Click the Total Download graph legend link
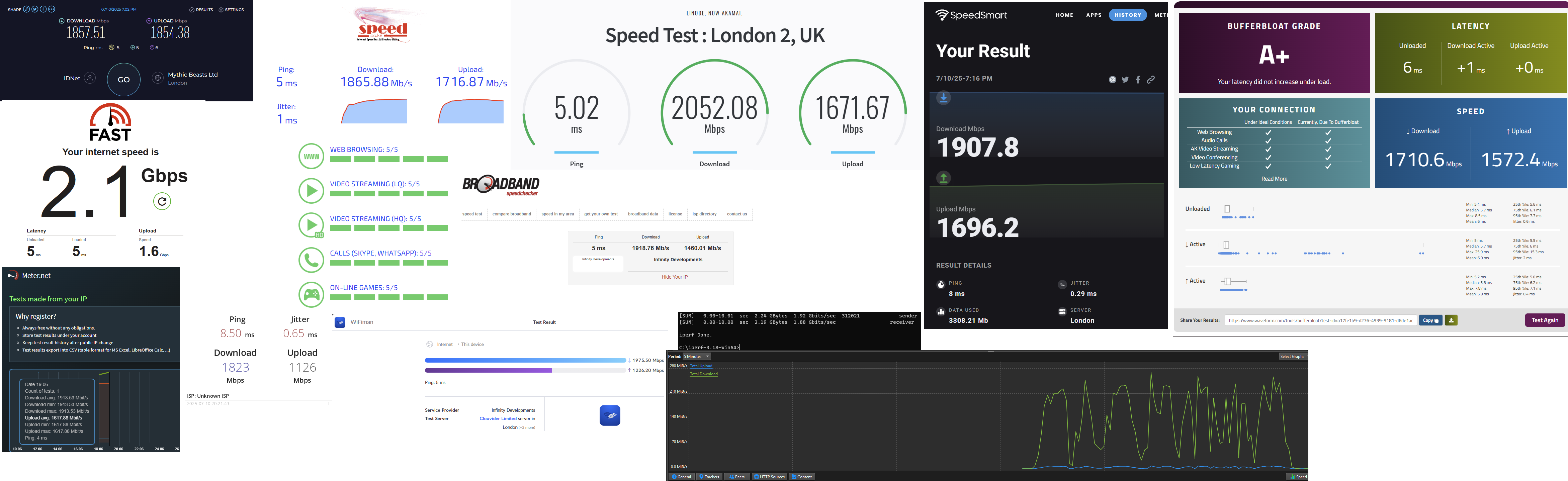1568x481 pixels. coord(703,374)
